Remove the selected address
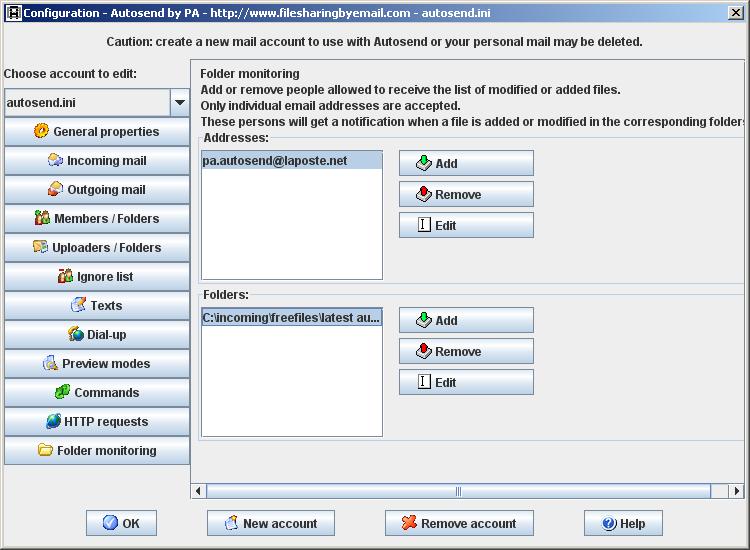 coord(466,194)
